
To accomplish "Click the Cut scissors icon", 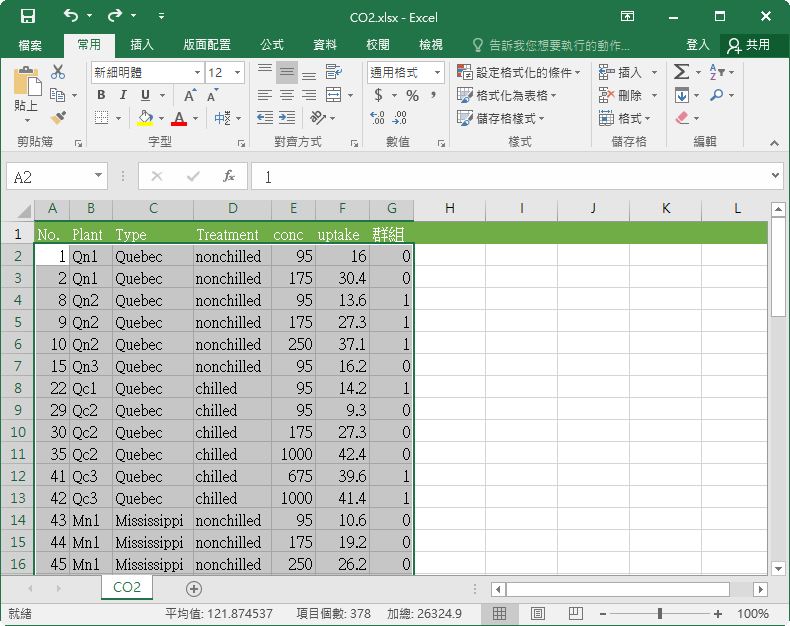I will 58,72.
